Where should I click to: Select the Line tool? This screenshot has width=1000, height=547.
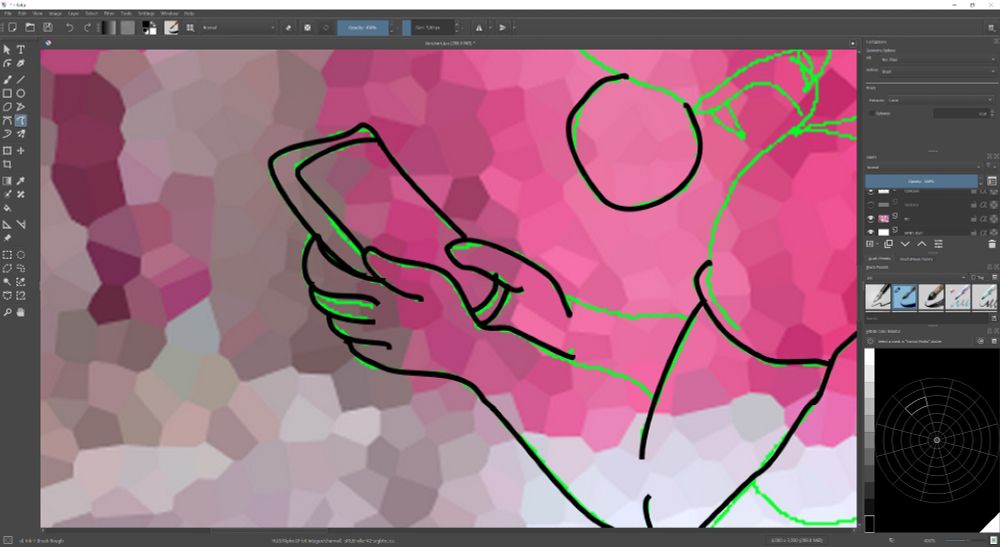(x=20, y=80)
